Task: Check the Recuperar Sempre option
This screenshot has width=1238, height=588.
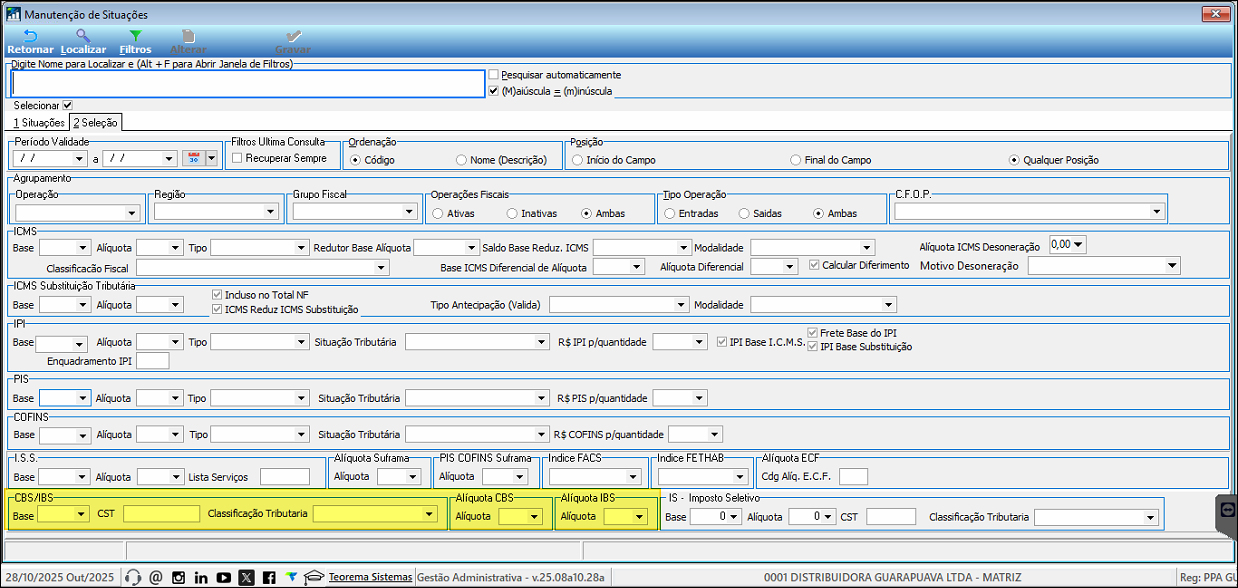Action: point(237,158)
